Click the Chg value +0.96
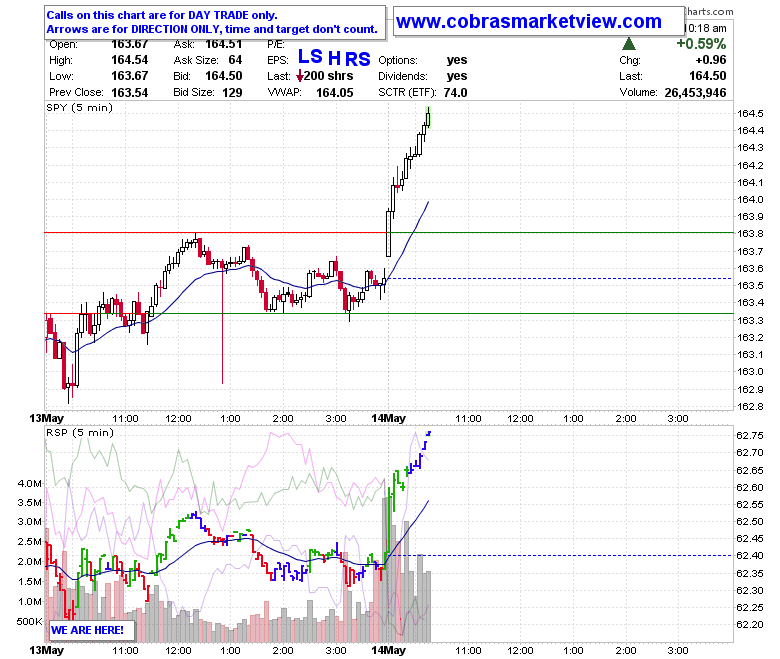 point(711,60)
